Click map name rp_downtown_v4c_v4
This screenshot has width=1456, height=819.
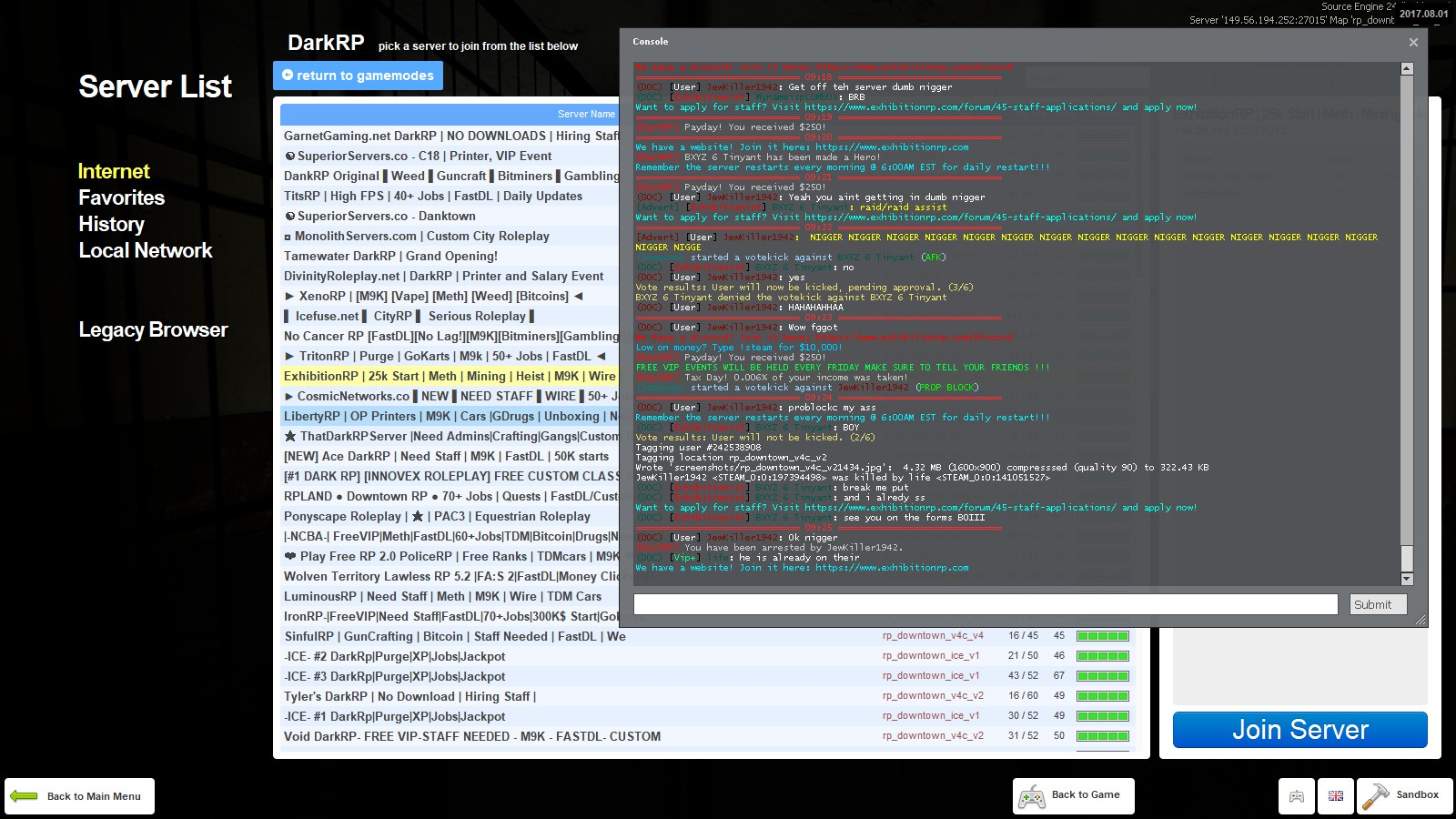(933, 636)
